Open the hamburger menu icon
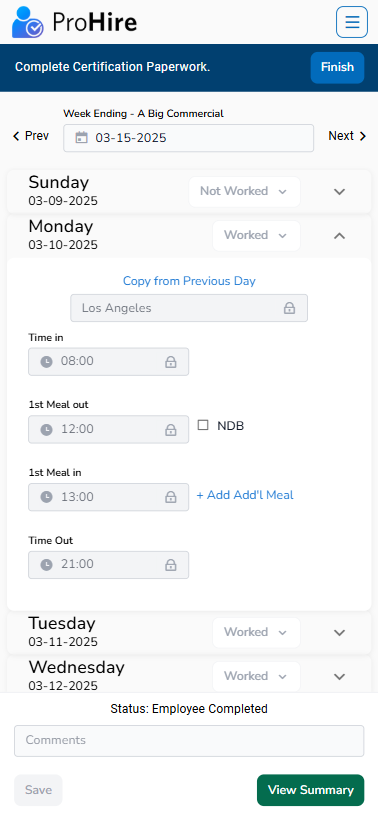Screen dimensions: 378x820 pyautogui.click(x=351, y=22)
